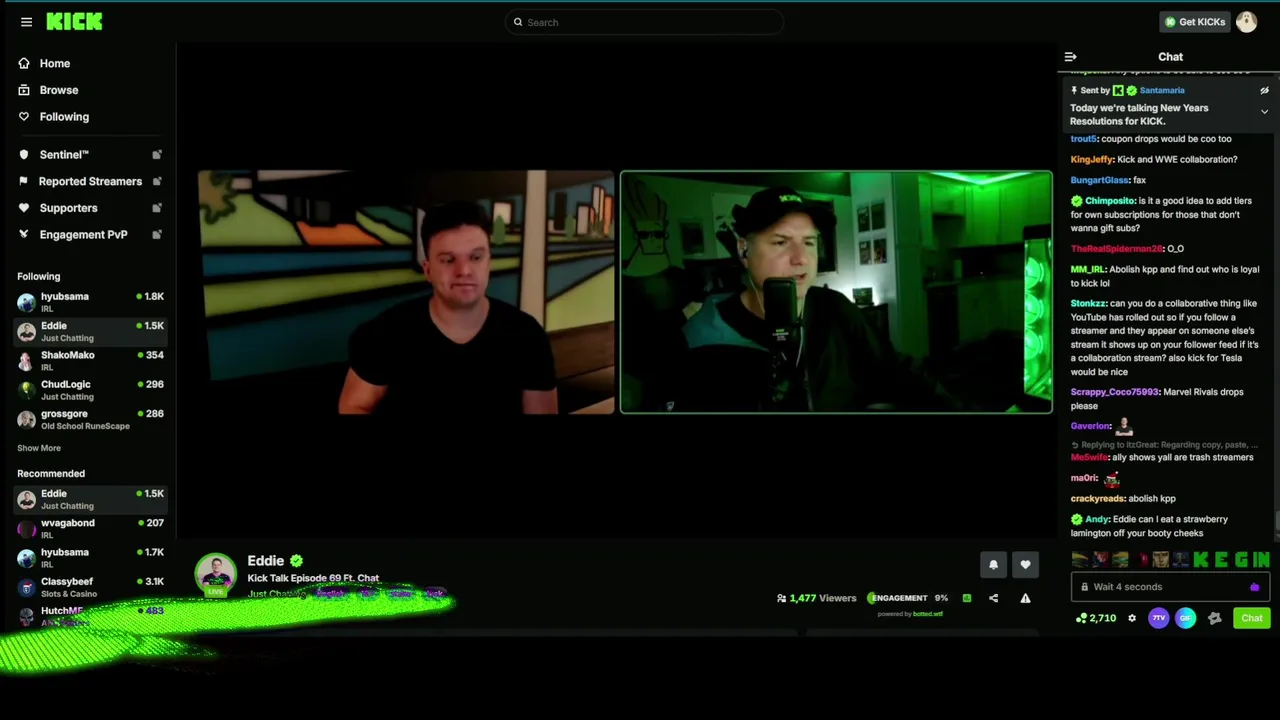Click the Get KICKs button

(1194, 22)
